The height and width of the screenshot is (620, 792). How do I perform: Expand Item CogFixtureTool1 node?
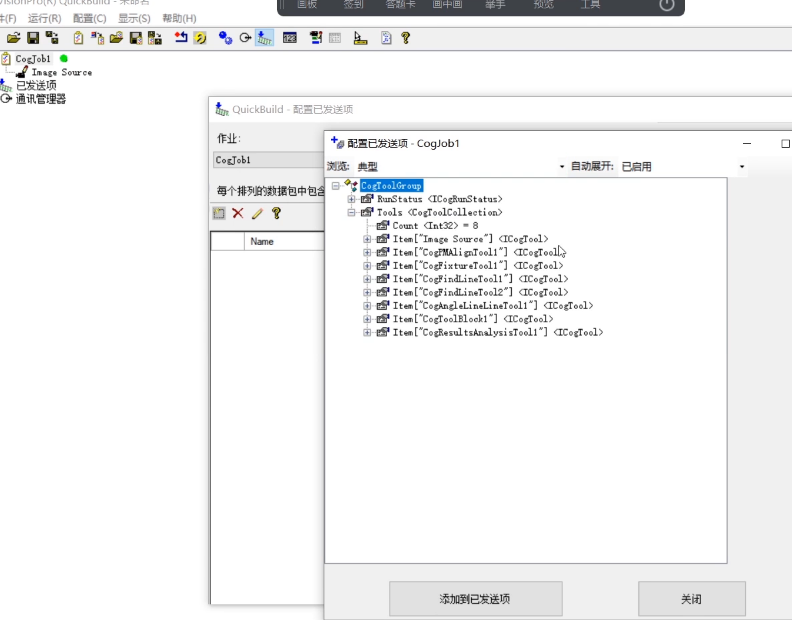click(367, 266)
